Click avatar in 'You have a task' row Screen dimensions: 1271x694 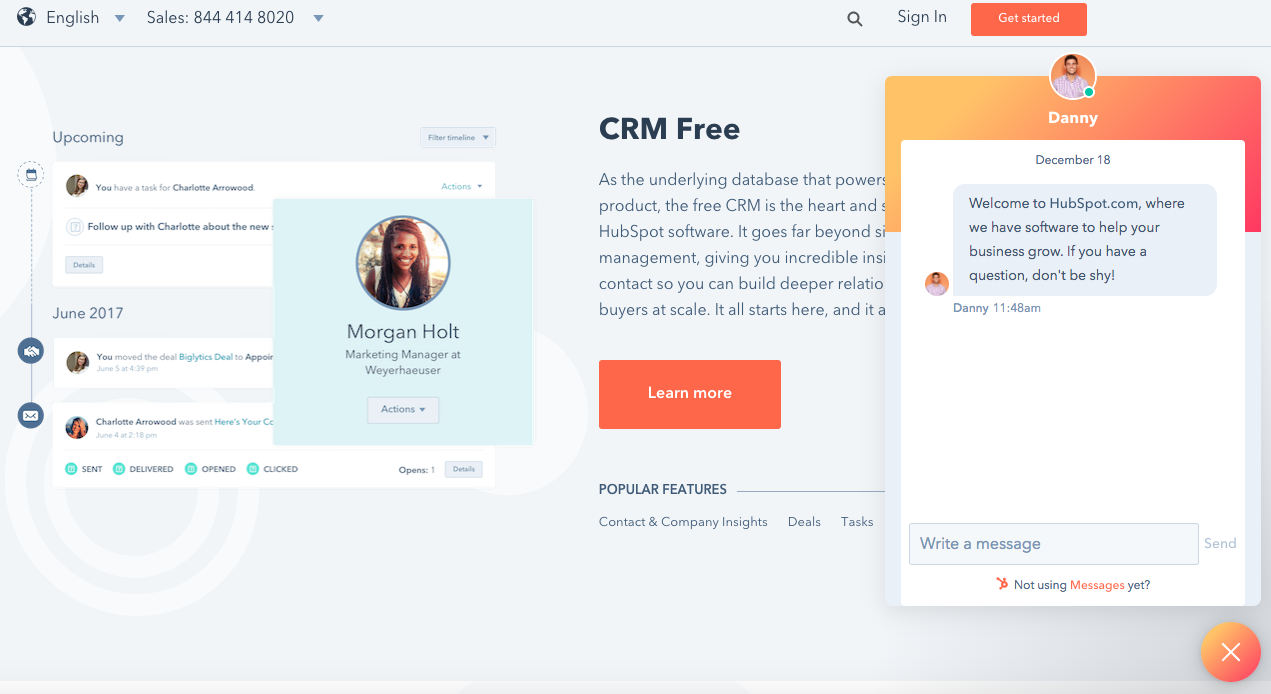point(77,186)
